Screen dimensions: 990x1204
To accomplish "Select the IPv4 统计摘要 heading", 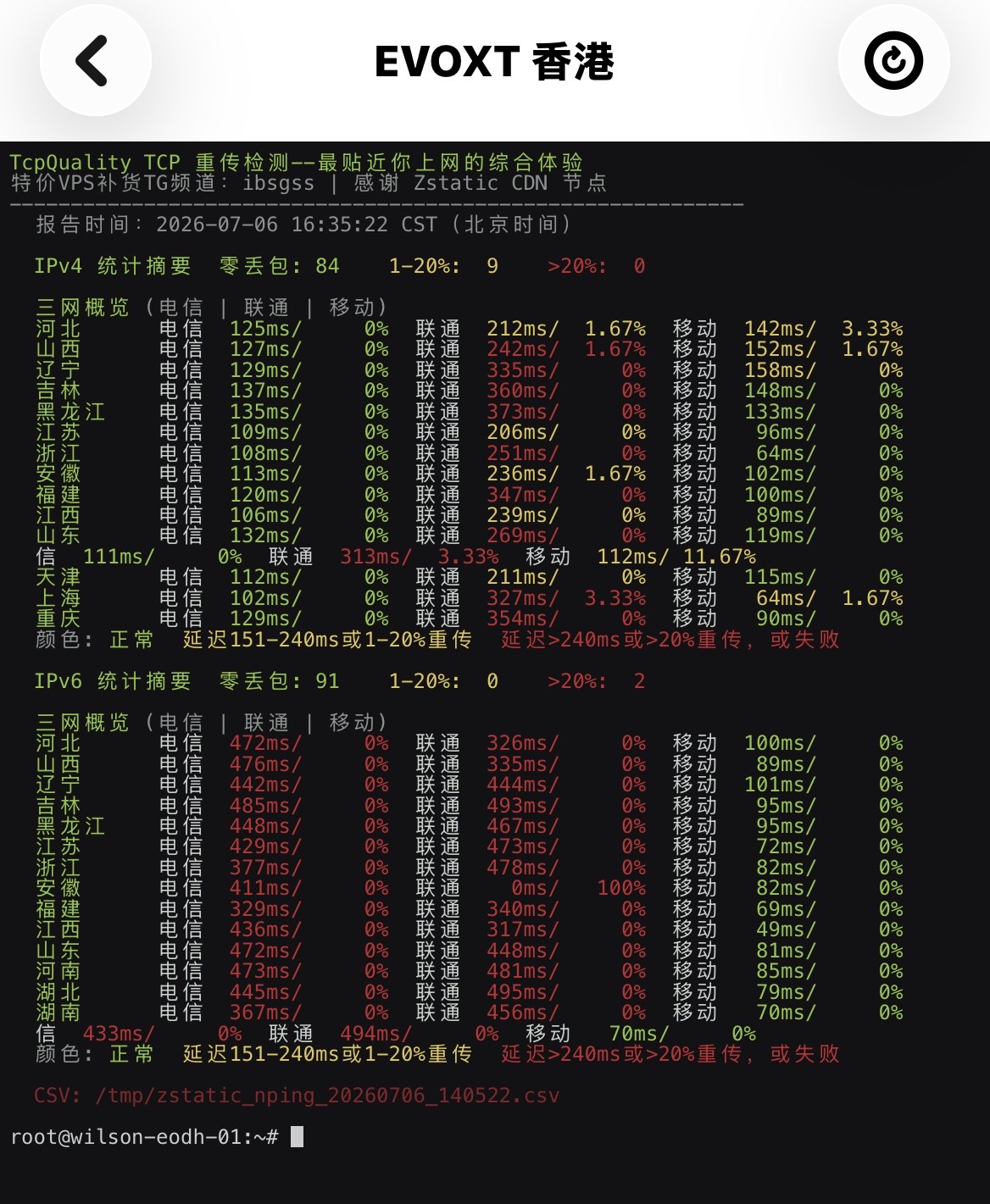I will 113,266.
